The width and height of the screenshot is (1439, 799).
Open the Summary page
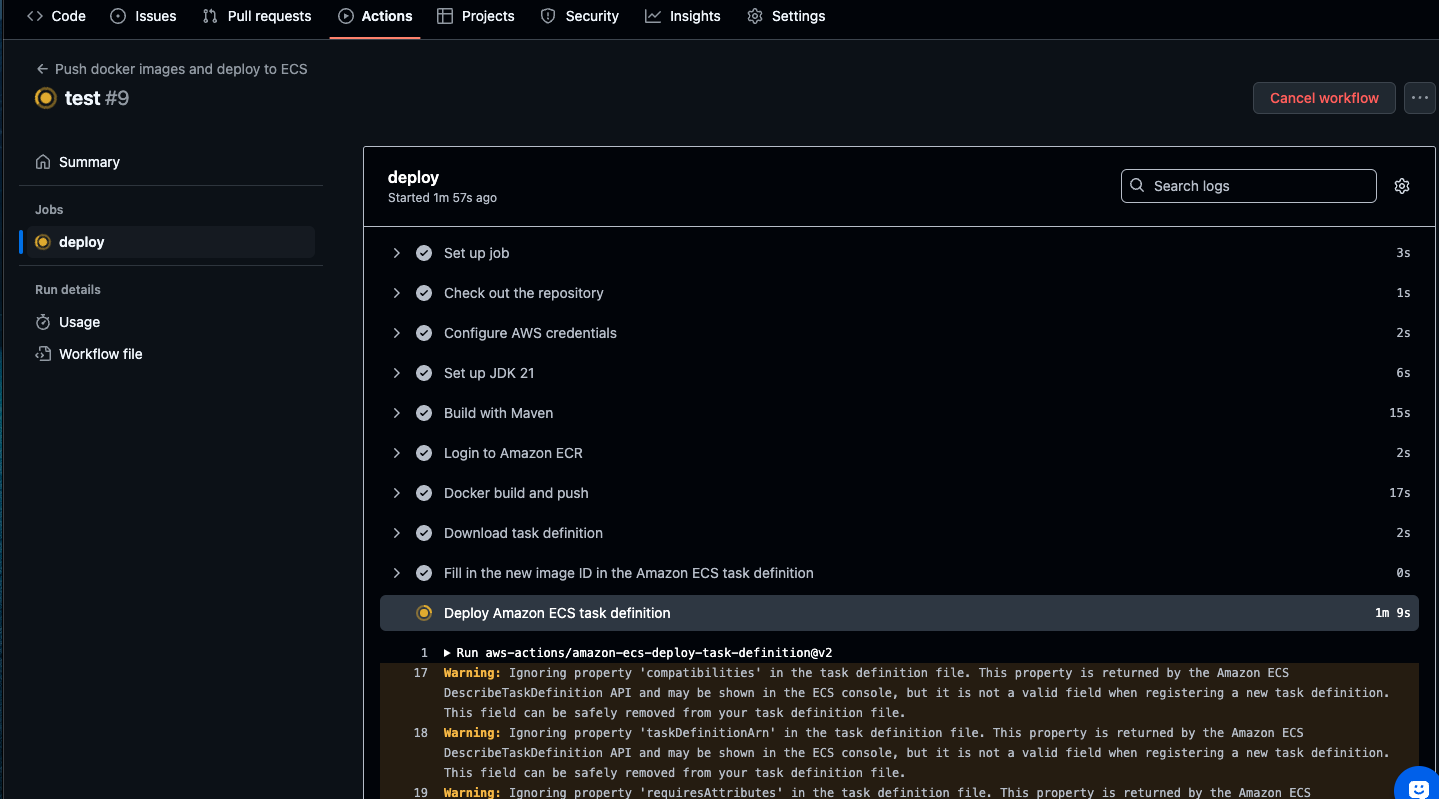pyautogui.click(x=88, y=161)
